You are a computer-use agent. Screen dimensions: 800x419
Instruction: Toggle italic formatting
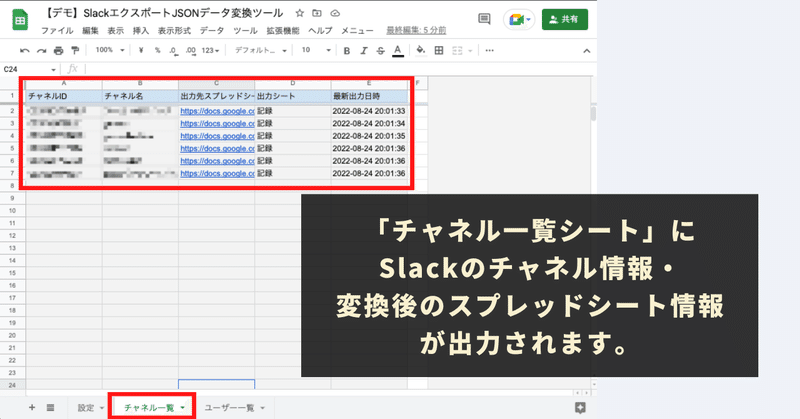point(364,51)
